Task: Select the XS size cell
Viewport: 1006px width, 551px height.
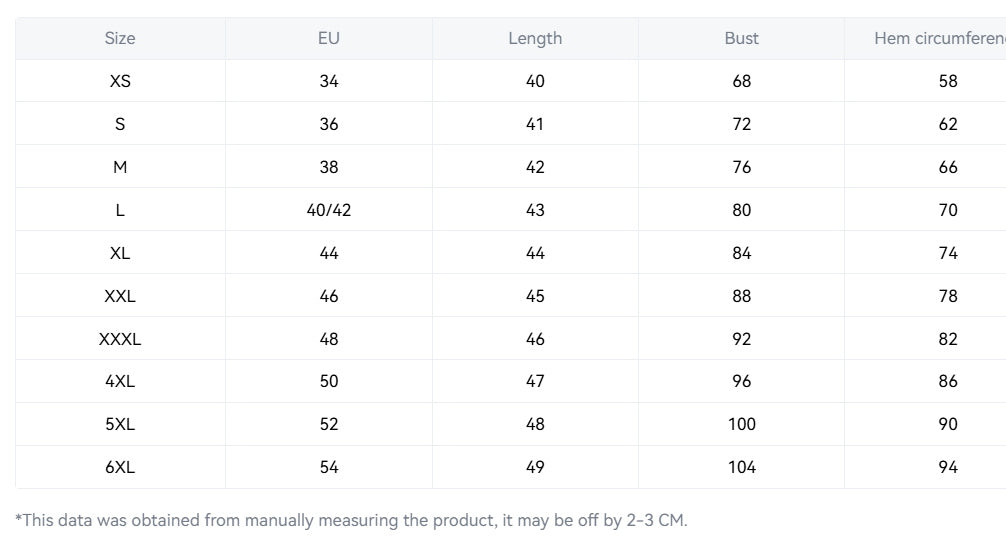Action: tap(120, 81)
